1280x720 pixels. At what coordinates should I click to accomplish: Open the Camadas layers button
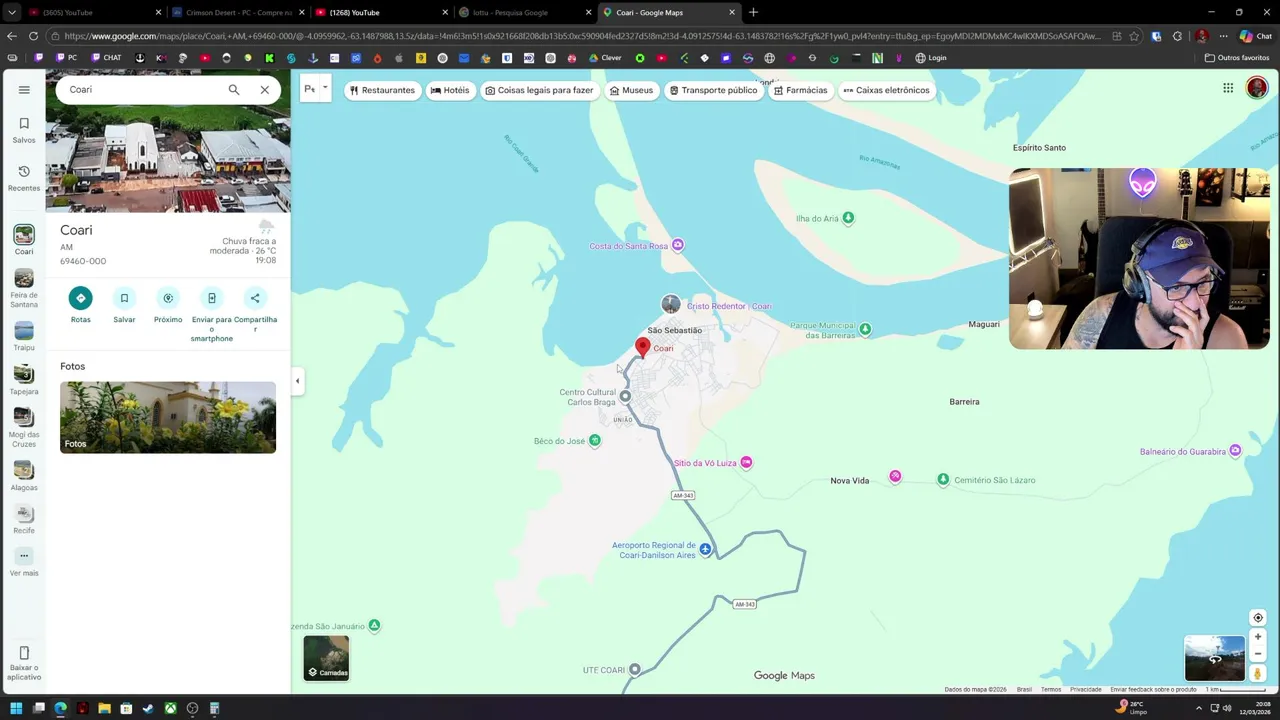tap(326, 658)
